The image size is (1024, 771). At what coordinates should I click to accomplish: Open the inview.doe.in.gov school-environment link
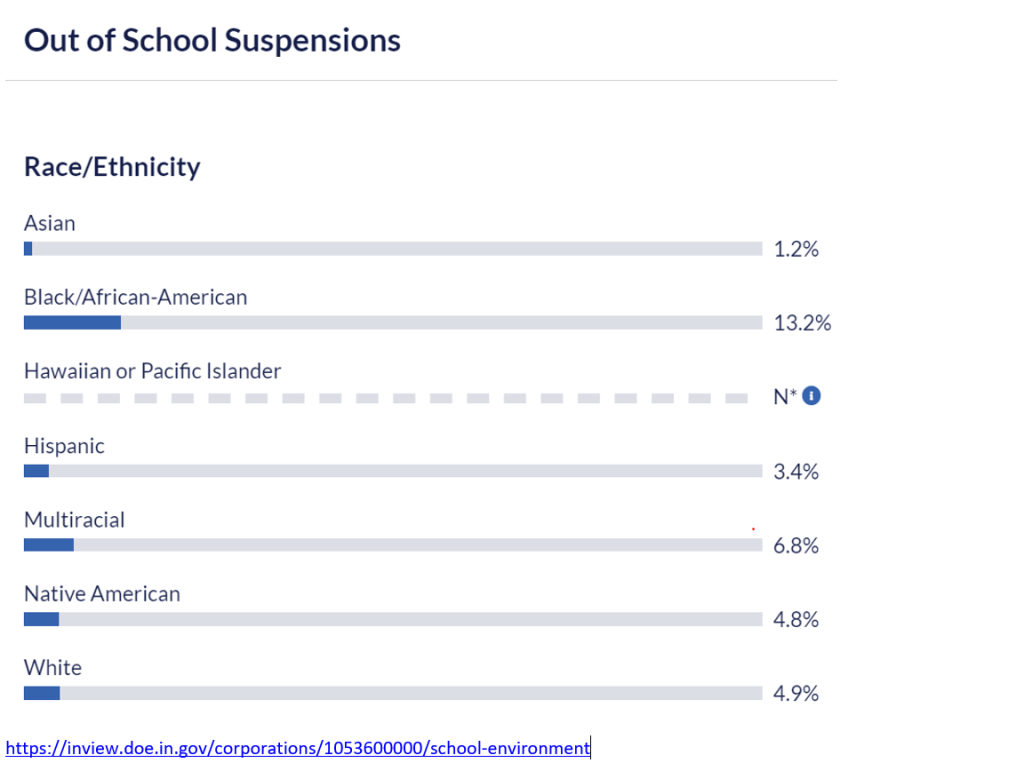pyautogui.click(x=298, y=747)
